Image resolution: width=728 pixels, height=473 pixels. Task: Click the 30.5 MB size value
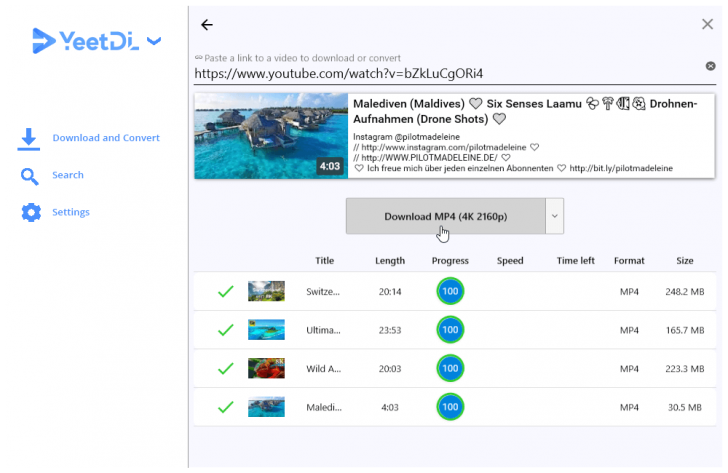pyautogui.click(x=685, y=407)
